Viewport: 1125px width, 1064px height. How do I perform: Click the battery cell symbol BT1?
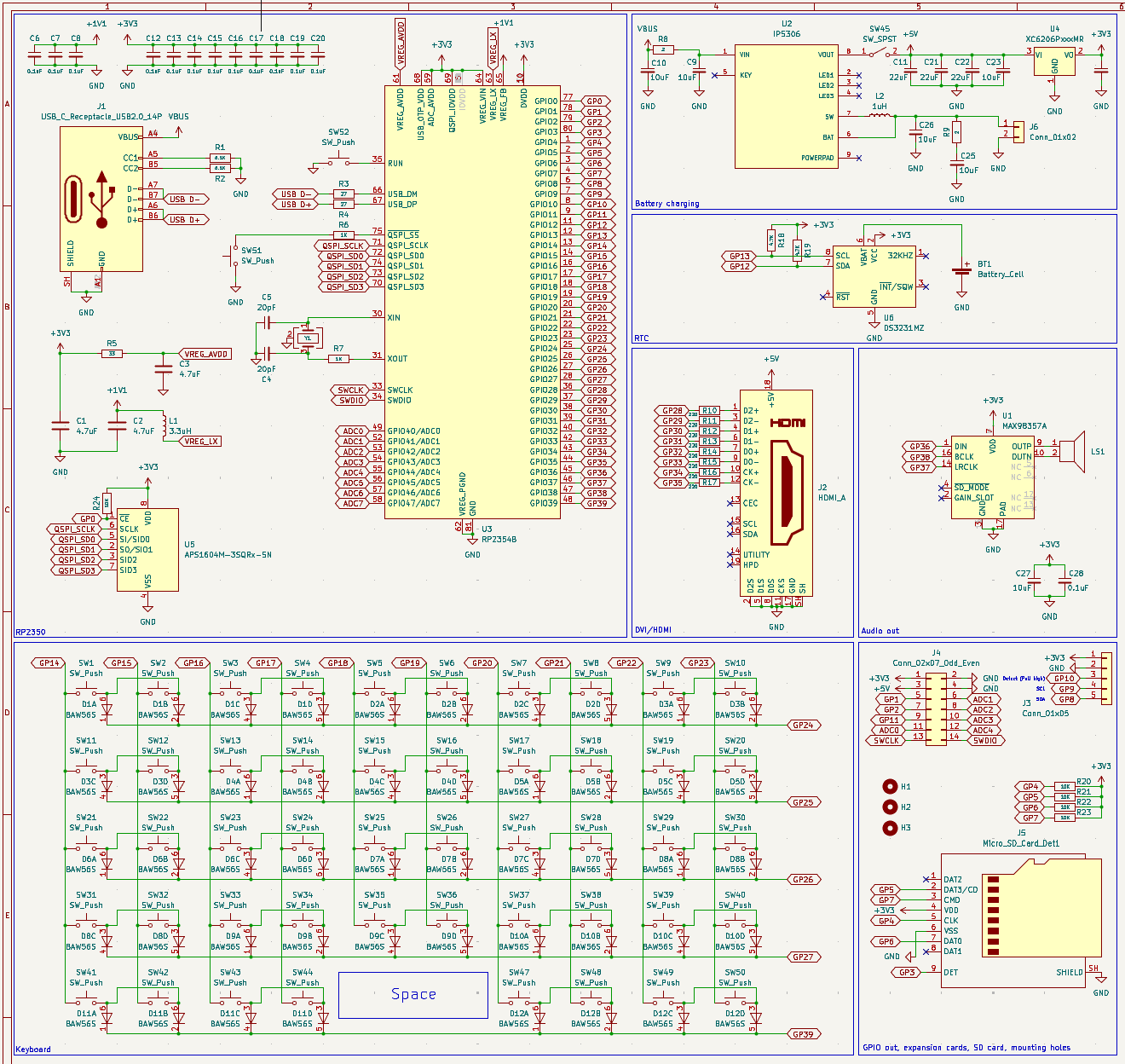[962, 271]
